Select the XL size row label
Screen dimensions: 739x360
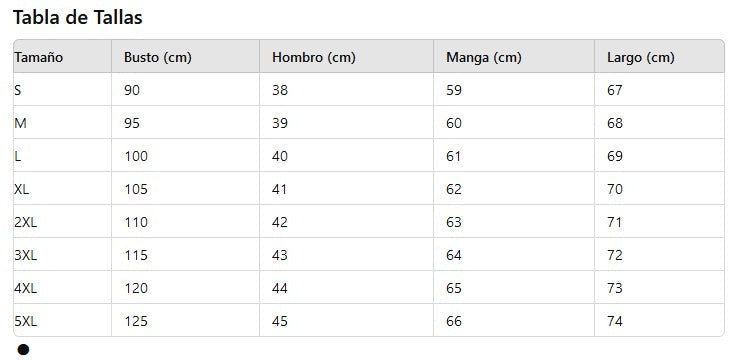[22, 189]
